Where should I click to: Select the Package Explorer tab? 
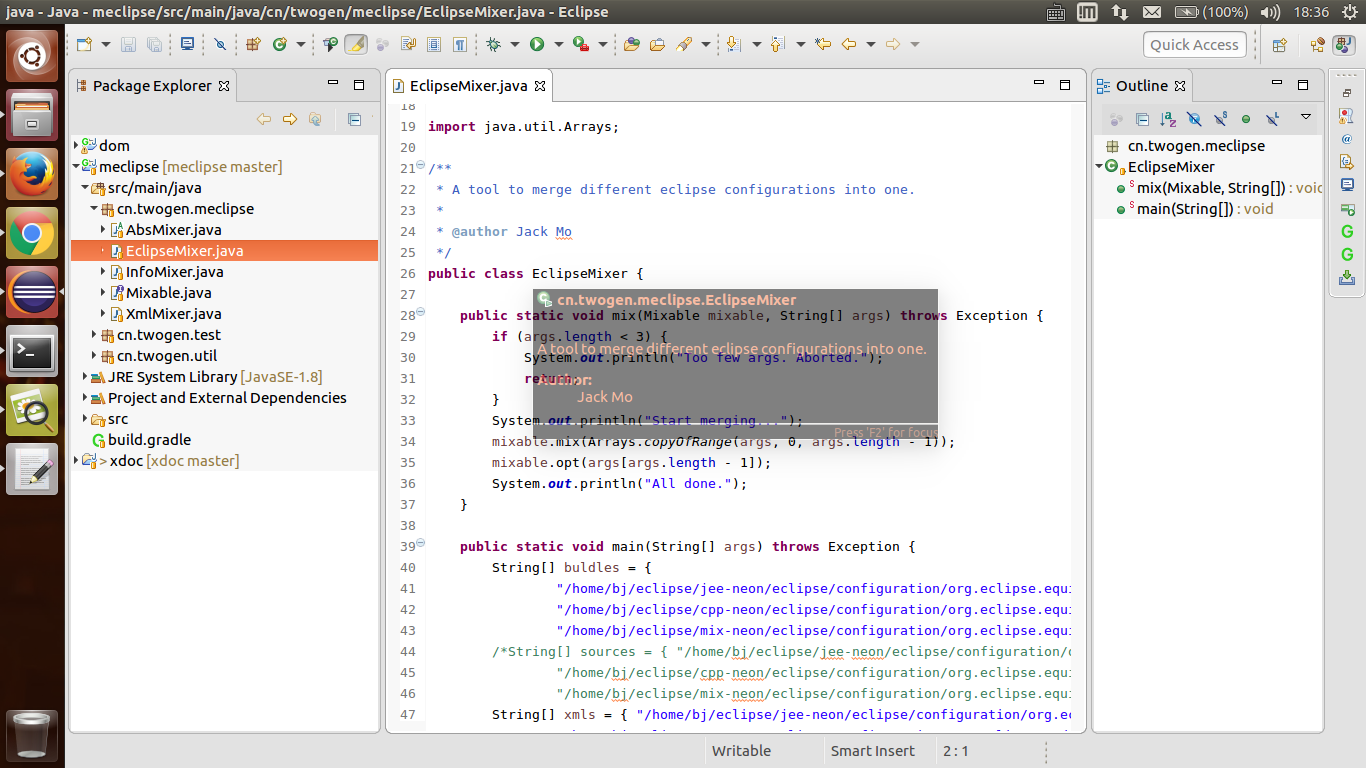point(152,86)
